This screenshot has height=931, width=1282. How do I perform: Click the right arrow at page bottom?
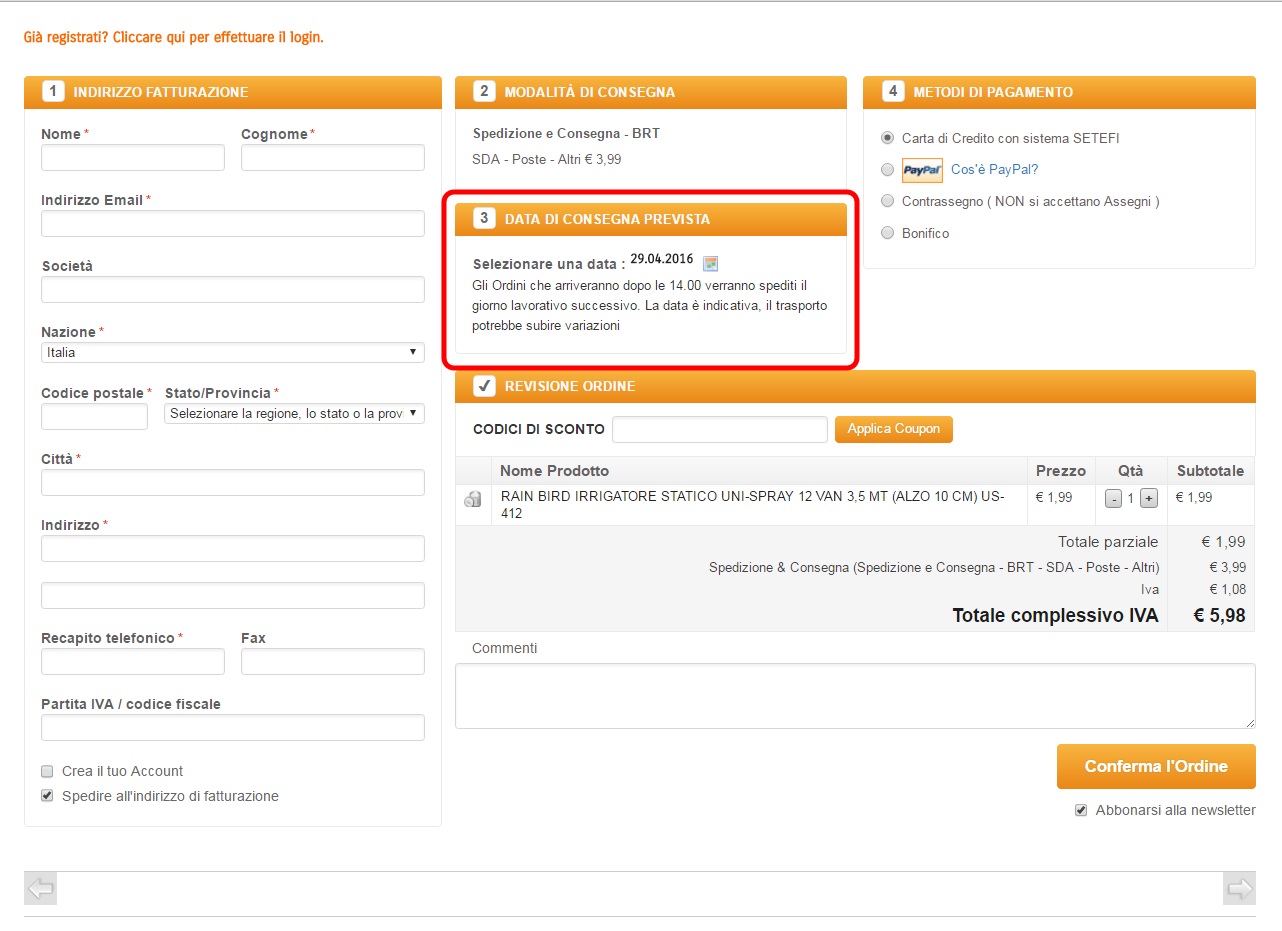1239,888
